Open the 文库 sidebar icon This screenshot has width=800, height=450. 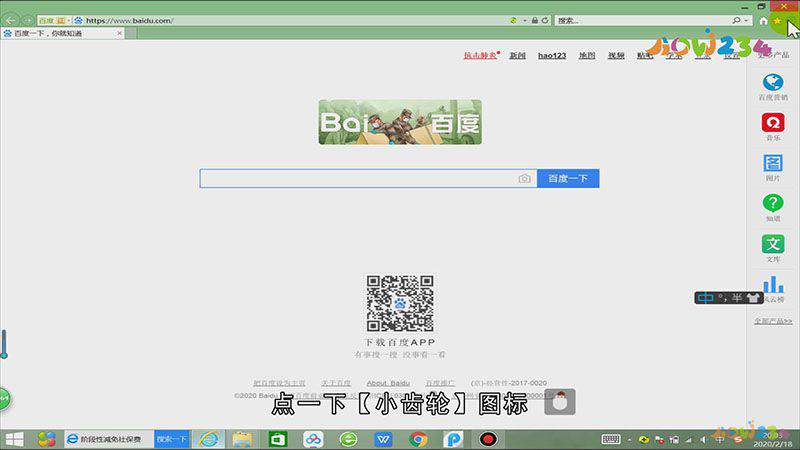tap(773, 244)
